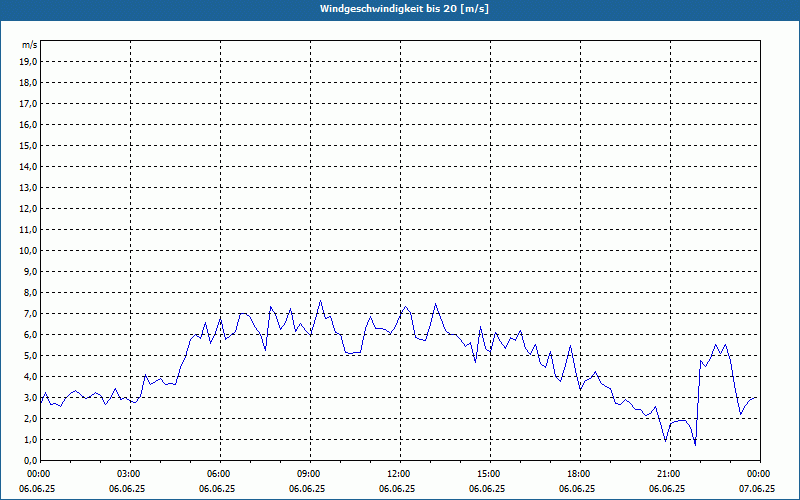
Task: Click the '8,0' y-axis label
Action: [x=30, y=292]
